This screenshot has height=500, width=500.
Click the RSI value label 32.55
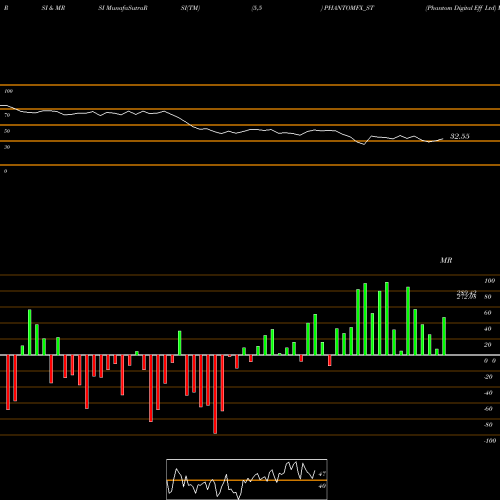[460, 136]
